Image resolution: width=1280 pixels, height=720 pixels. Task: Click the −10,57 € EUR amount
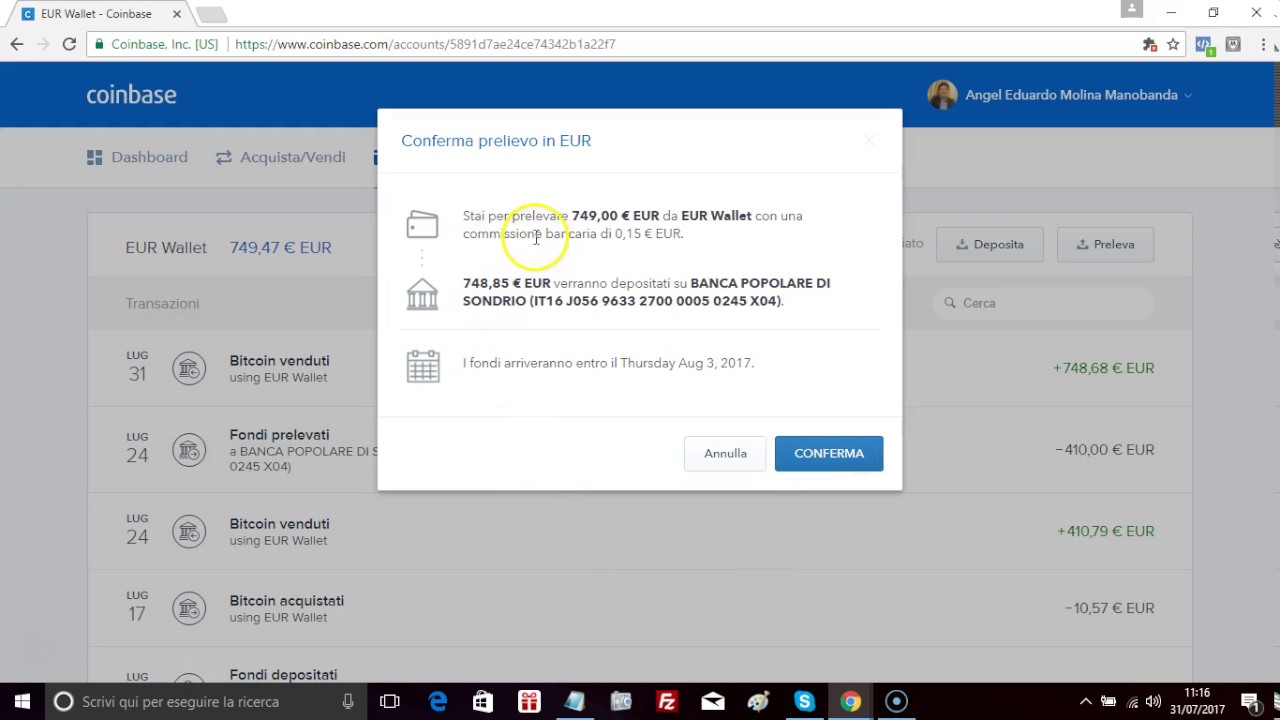coord(1109,608)
